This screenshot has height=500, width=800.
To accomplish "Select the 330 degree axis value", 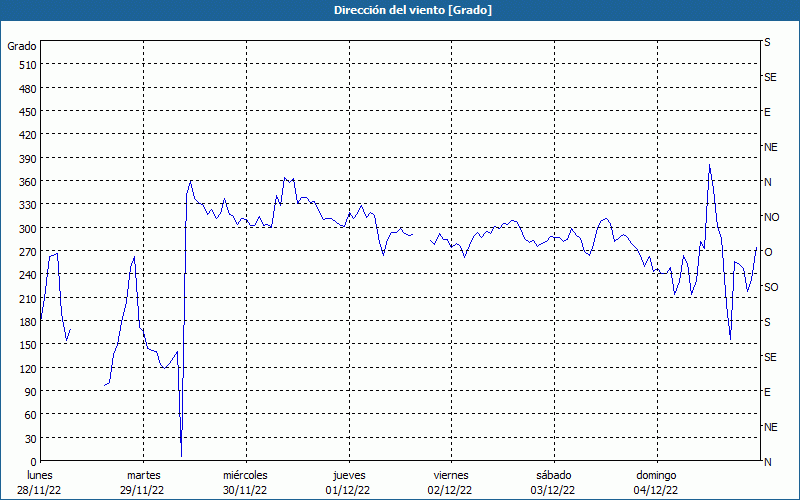I will (28, 205).
